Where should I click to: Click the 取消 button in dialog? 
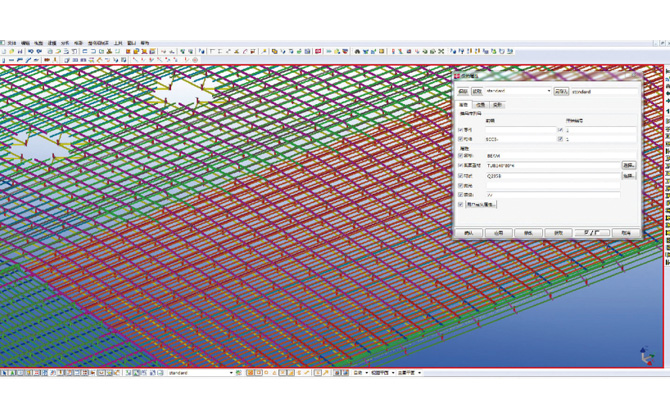[626, 232]
